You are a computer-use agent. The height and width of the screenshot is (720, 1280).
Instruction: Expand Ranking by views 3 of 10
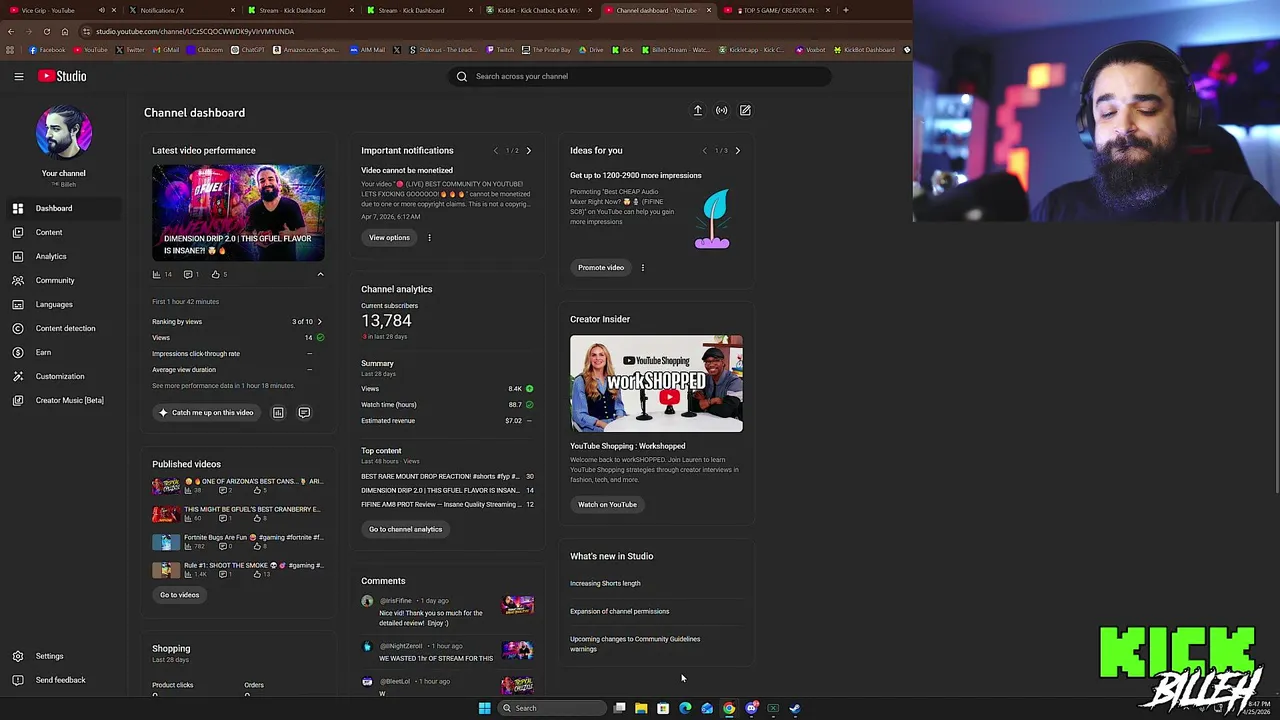(238, 322)
